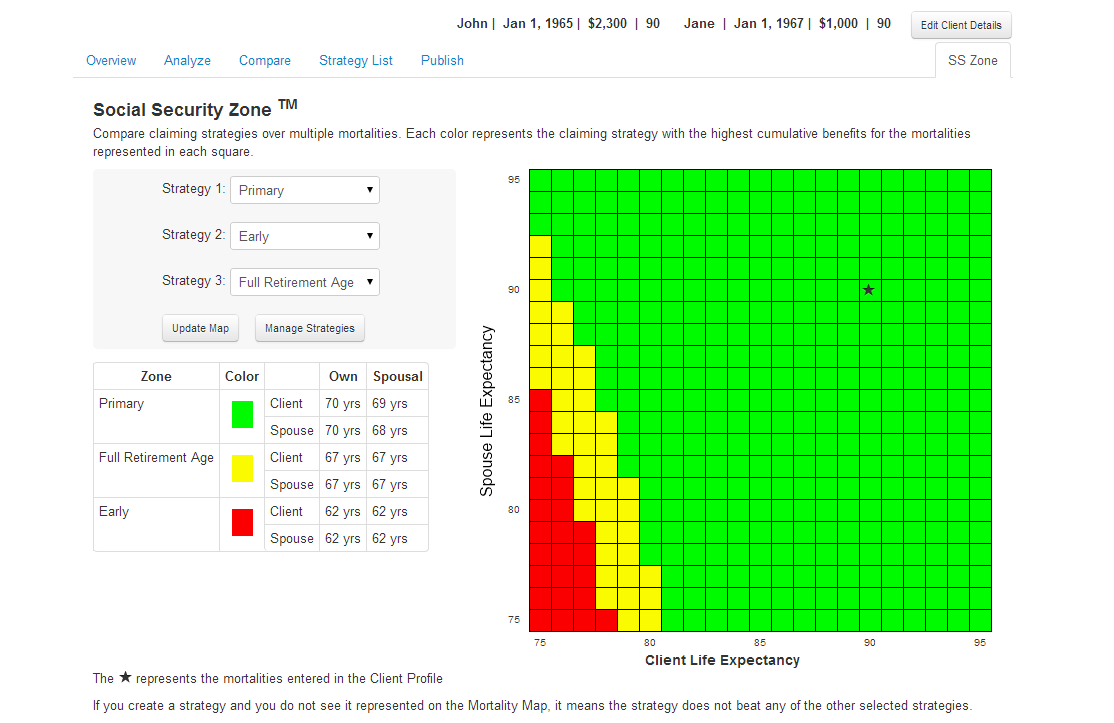
Task: Select the Strategy List tab
Action: pyautogui.click(x=356, y=60)
